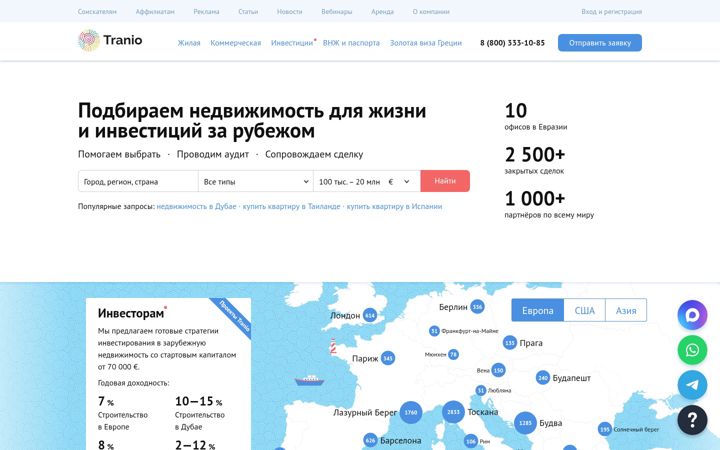Viewport: 720px width, 450px height.
Task: Switch map to Азия tab
Action: (x=626, y=310)
